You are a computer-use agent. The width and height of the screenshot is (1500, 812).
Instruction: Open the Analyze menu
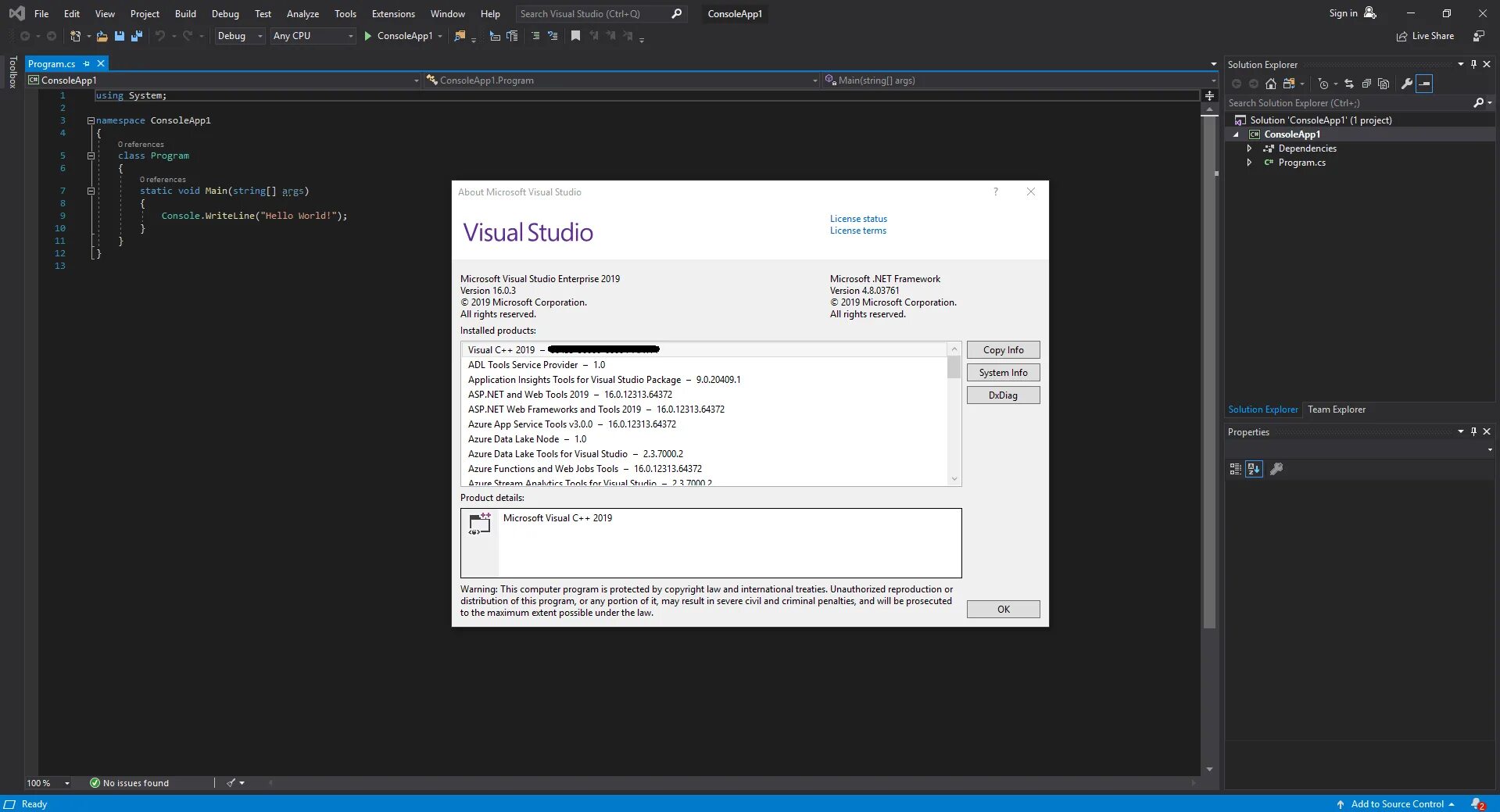[x=303, y=13]
